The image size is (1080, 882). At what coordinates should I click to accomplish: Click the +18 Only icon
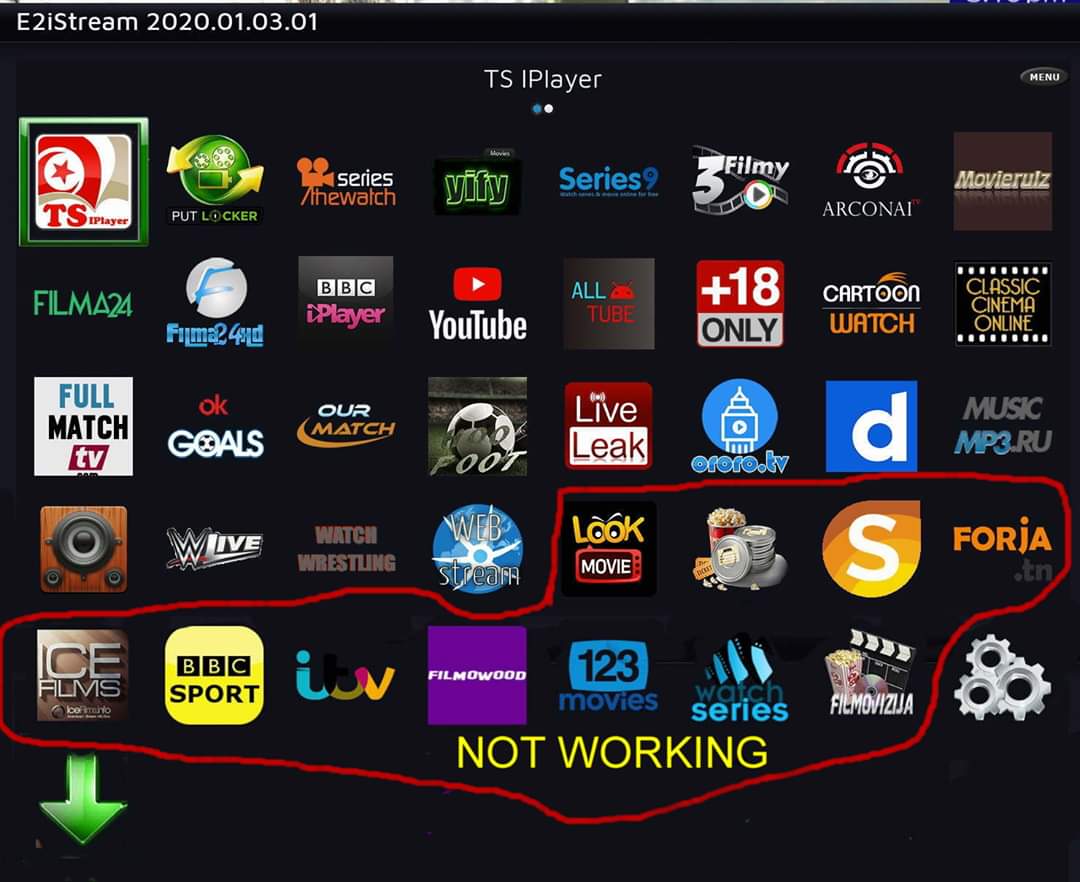coord(740,304)
